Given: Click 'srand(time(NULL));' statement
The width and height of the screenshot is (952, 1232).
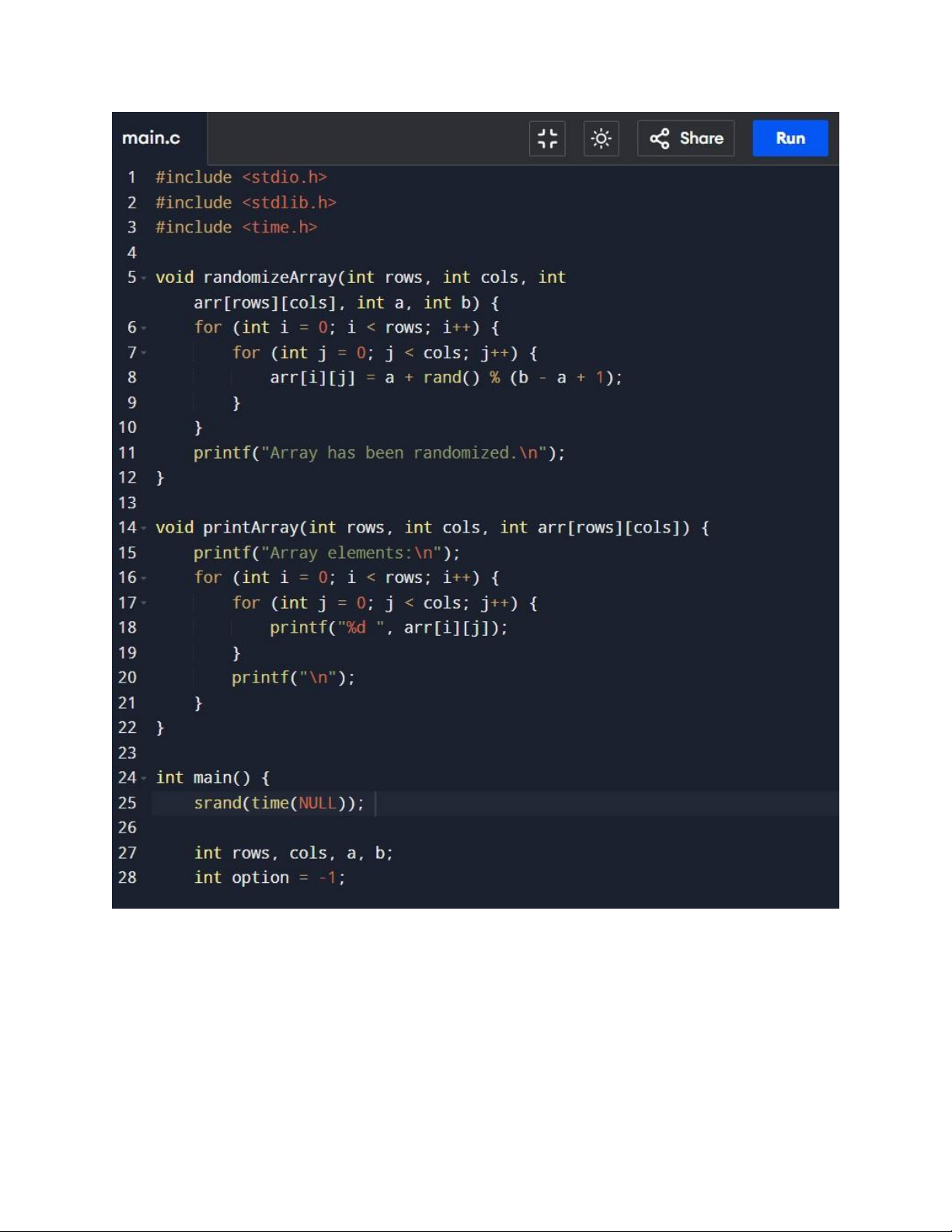Looking at the screenshot, I should [279, 803].
